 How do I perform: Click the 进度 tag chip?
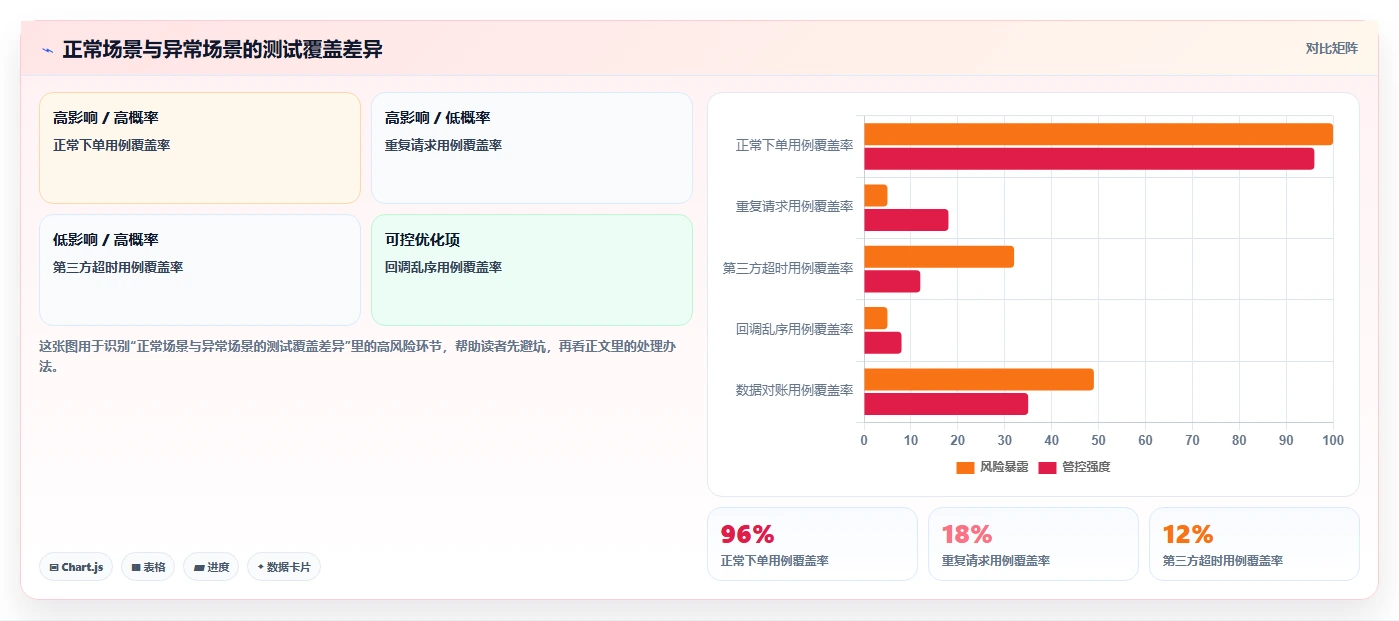coord(211,567)
